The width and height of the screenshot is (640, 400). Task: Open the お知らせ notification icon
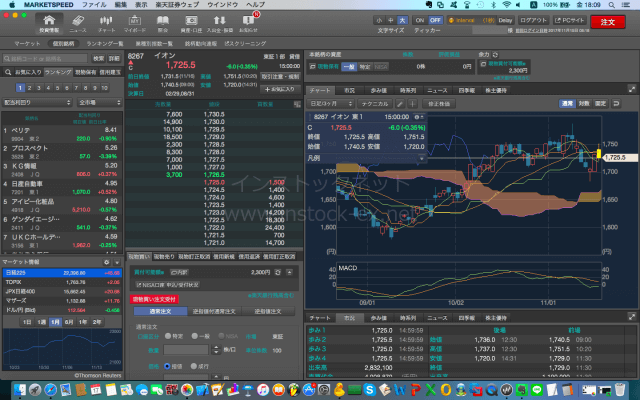[x=248, y=24]
